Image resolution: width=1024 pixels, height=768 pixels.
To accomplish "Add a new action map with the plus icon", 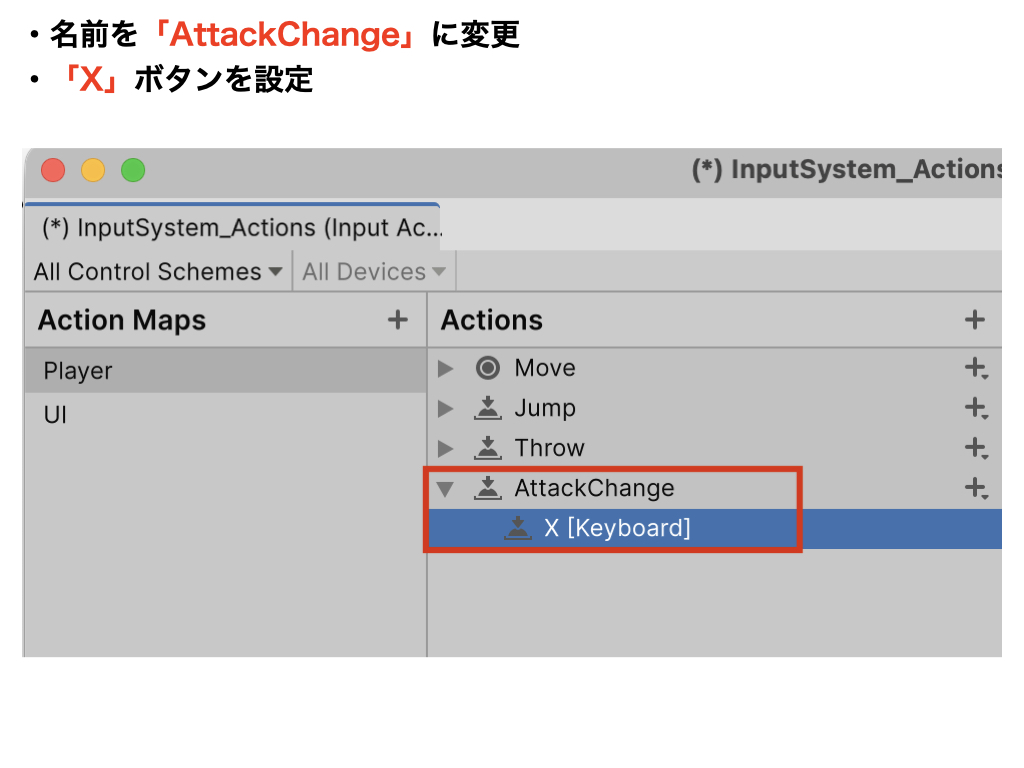I will click(x=397, y=320).
